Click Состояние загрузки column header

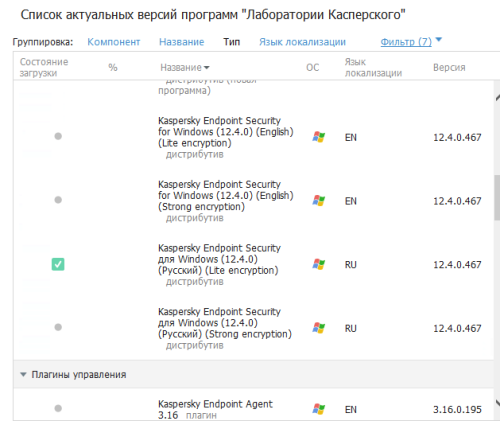point(44,67)
